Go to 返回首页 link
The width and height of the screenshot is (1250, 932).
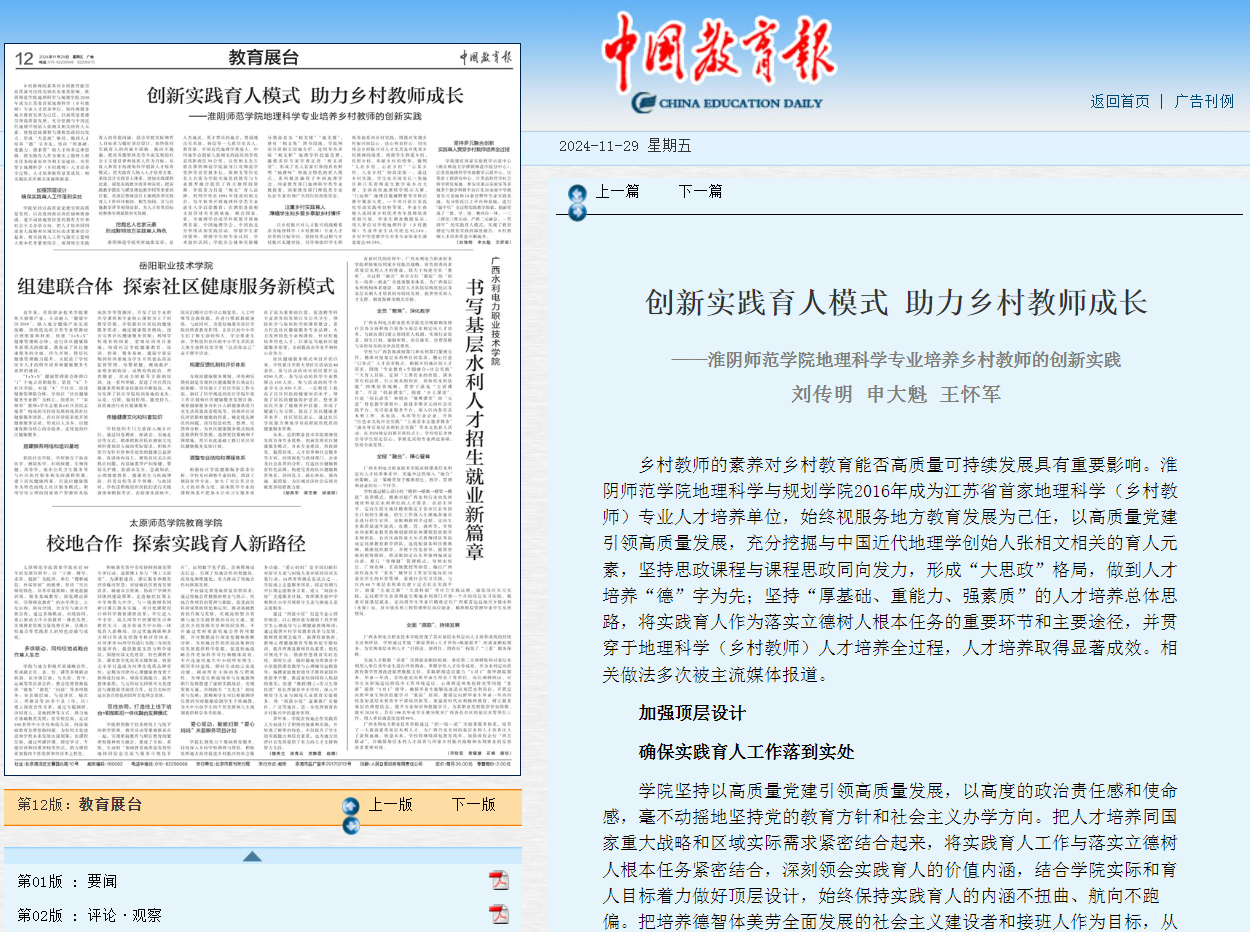(x=1120, y=102)
